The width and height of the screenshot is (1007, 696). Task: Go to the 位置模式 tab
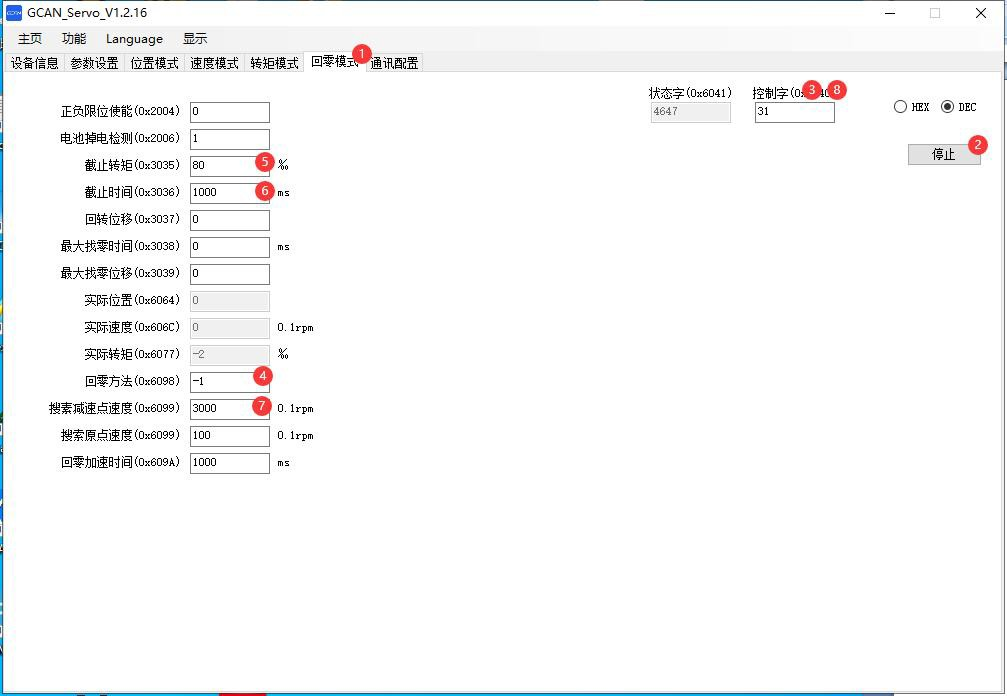[154, 63]
